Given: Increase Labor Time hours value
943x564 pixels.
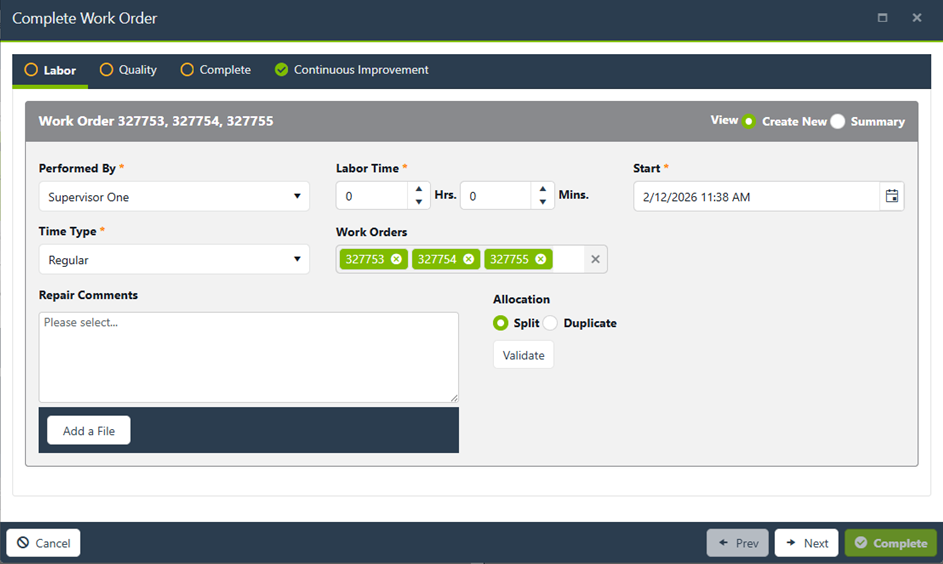Looking at the screenshot, I should pyautogui.click(x=418, y=190).
